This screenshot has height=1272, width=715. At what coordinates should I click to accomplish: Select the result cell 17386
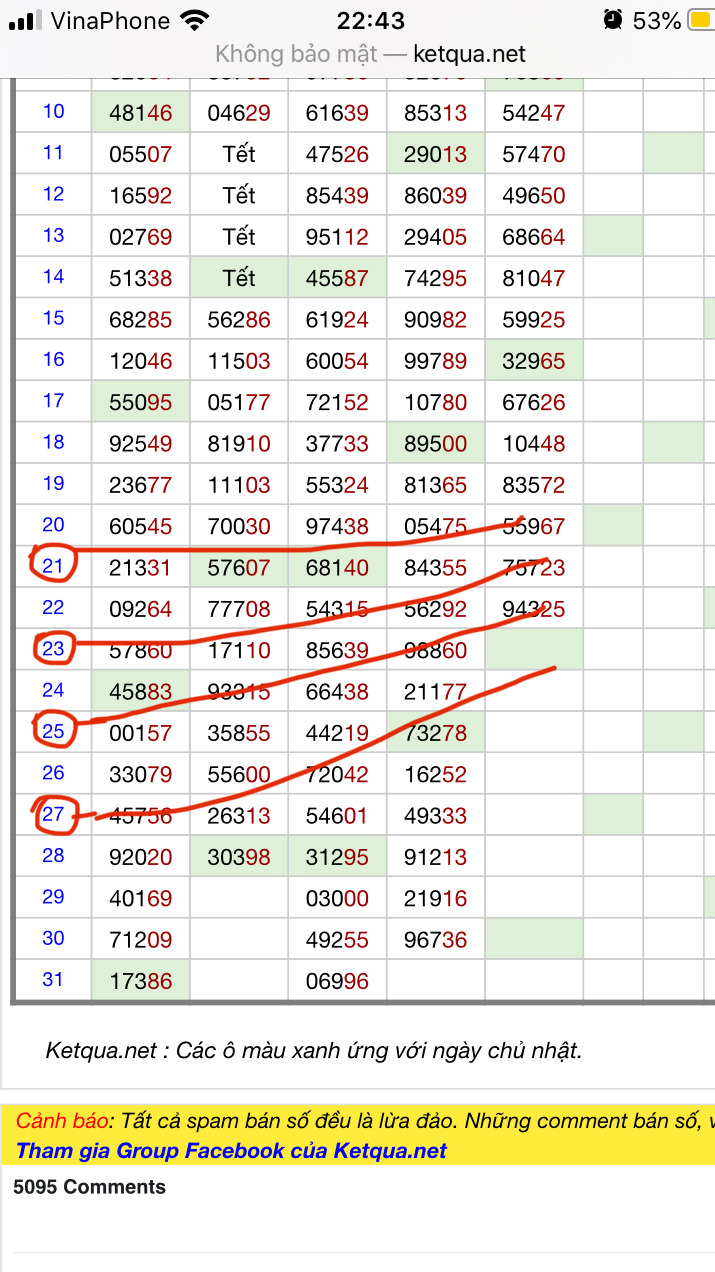click(x=140, y=982)
